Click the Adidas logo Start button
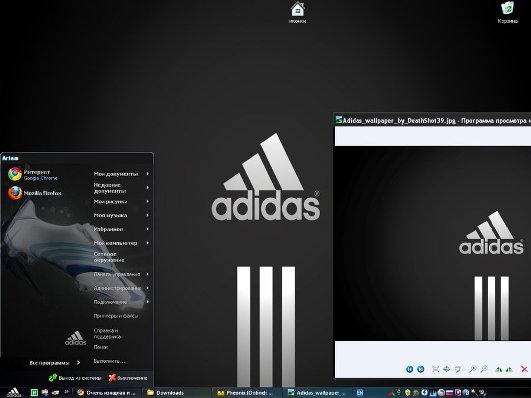 14,392
